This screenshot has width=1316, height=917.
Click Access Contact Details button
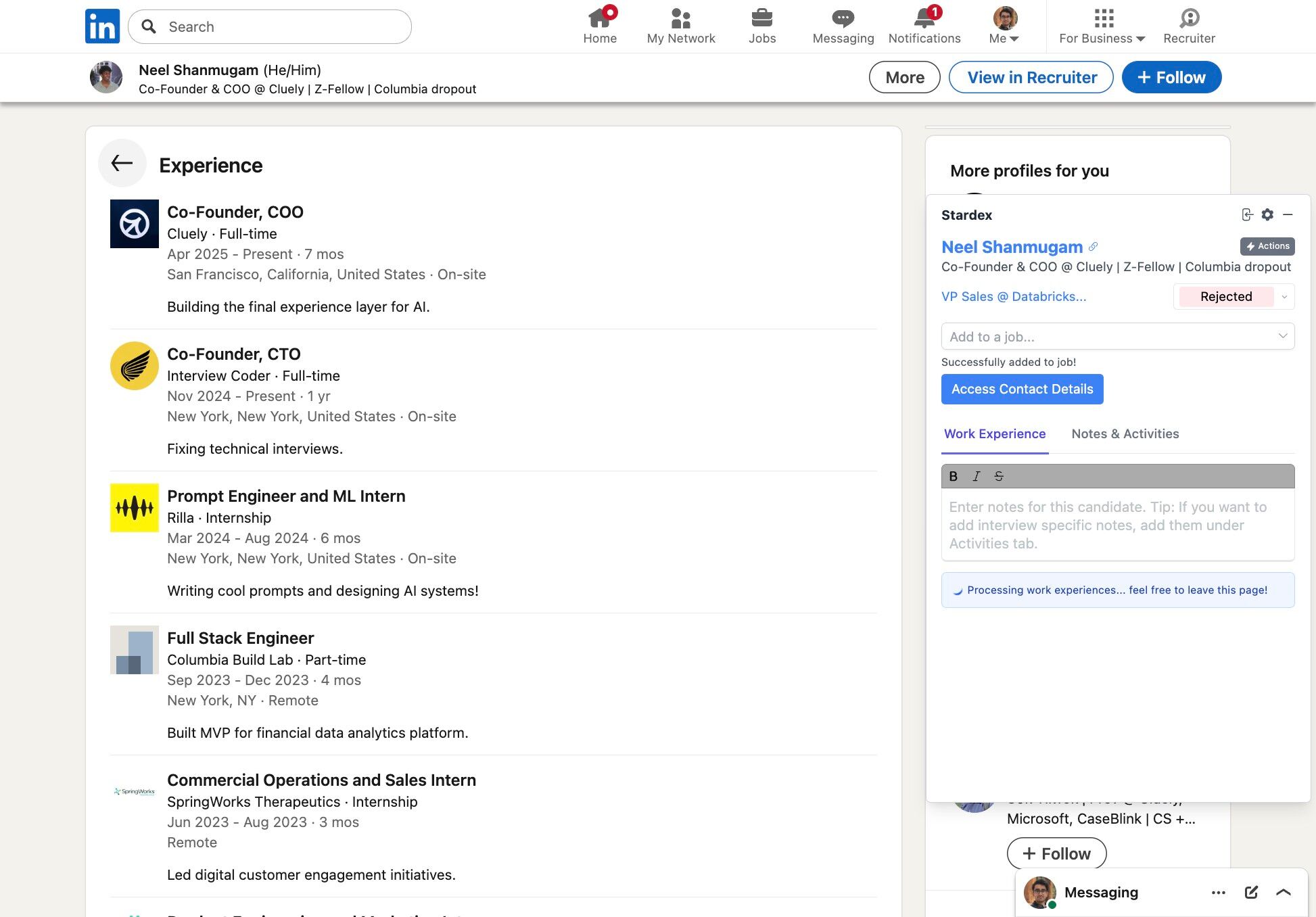(1022, 389)
